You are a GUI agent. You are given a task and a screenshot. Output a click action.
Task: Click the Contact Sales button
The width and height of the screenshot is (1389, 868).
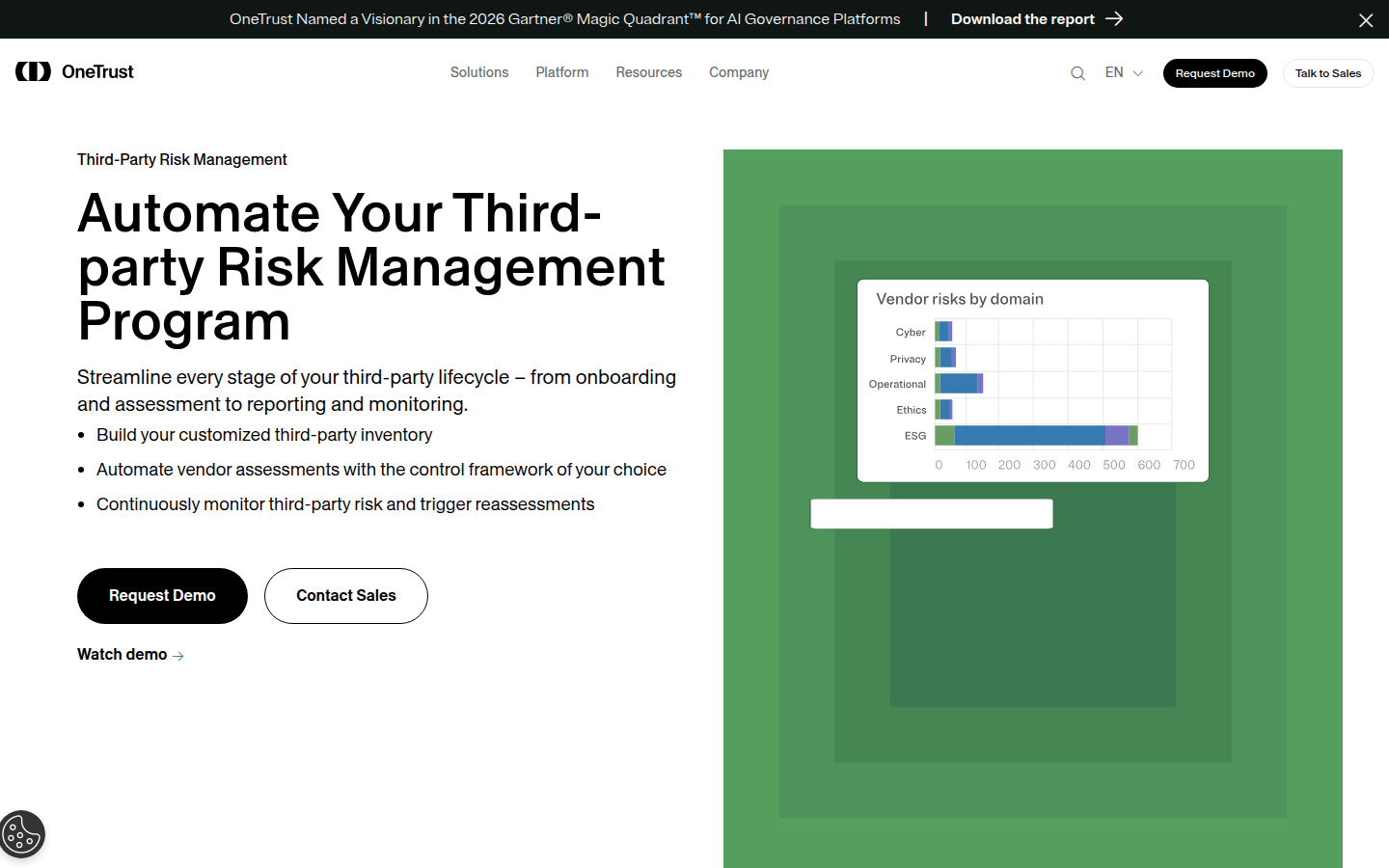coord(346,596)
